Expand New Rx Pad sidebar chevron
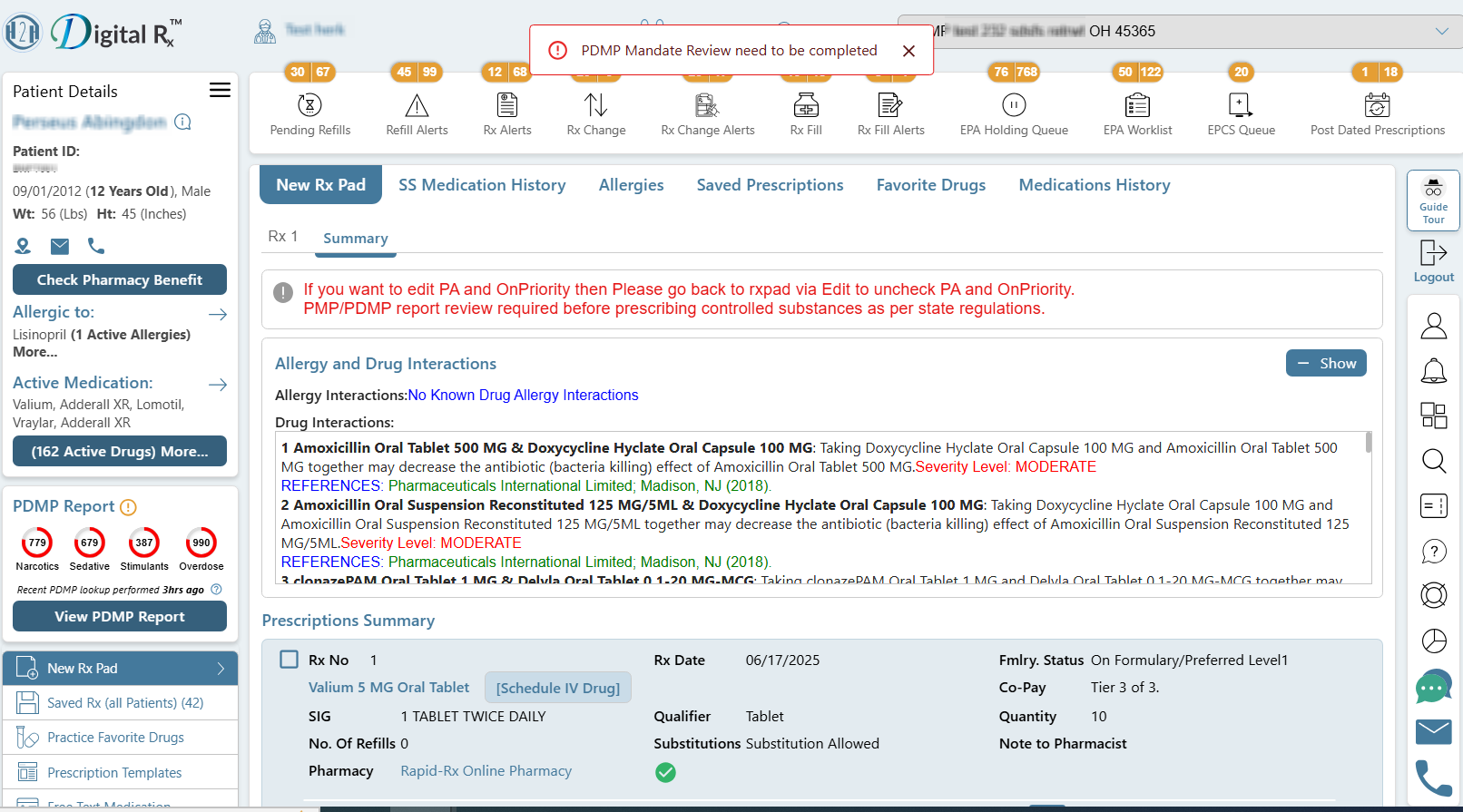1463x812 pixels. (x=221, y=669)
